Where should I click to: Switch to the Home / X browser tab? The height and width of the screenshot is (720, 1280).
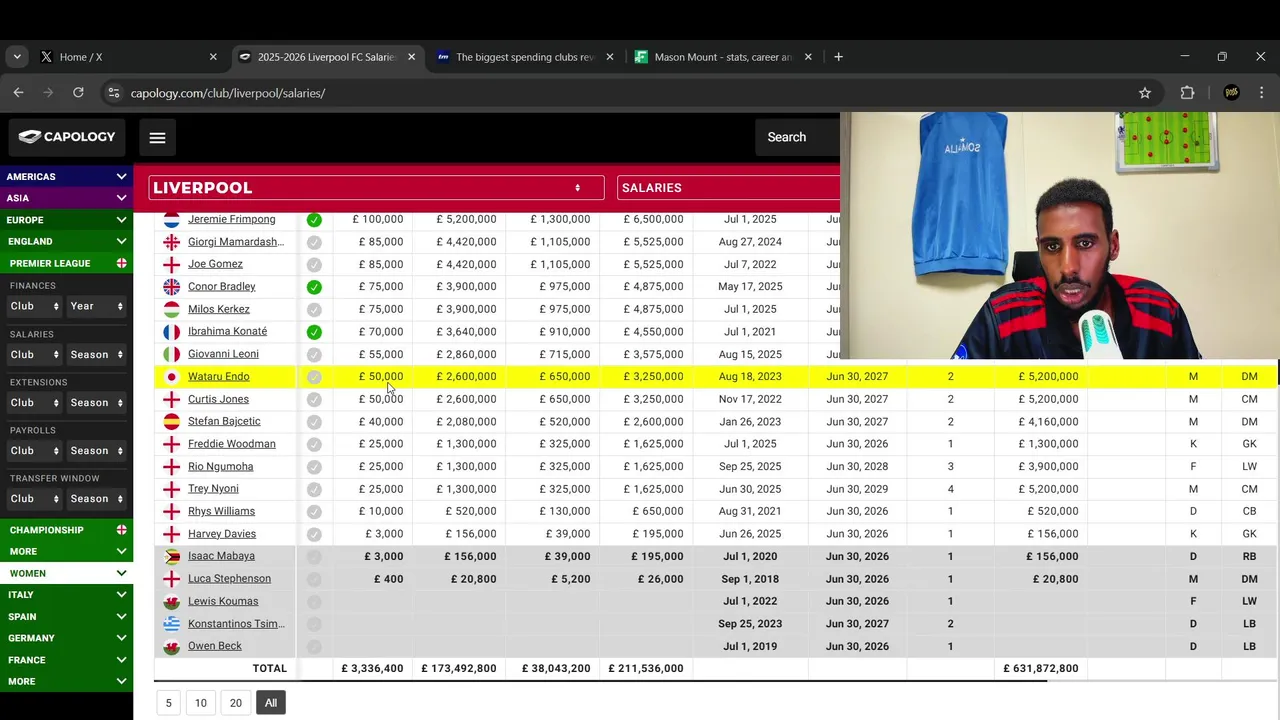click(x=129, y=57)
